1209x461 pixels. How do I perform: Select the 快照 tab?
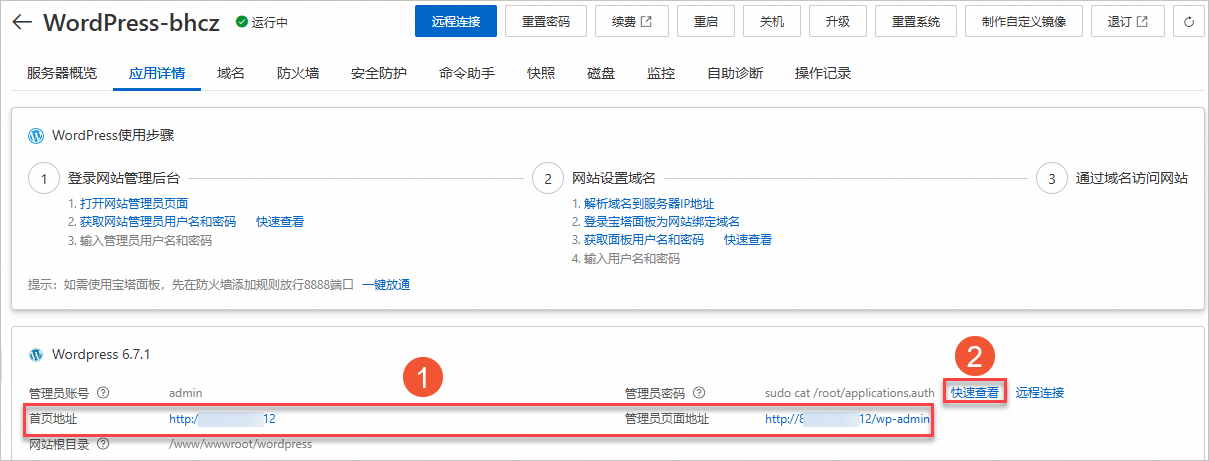pyautogui.click(x=541, y=73)
